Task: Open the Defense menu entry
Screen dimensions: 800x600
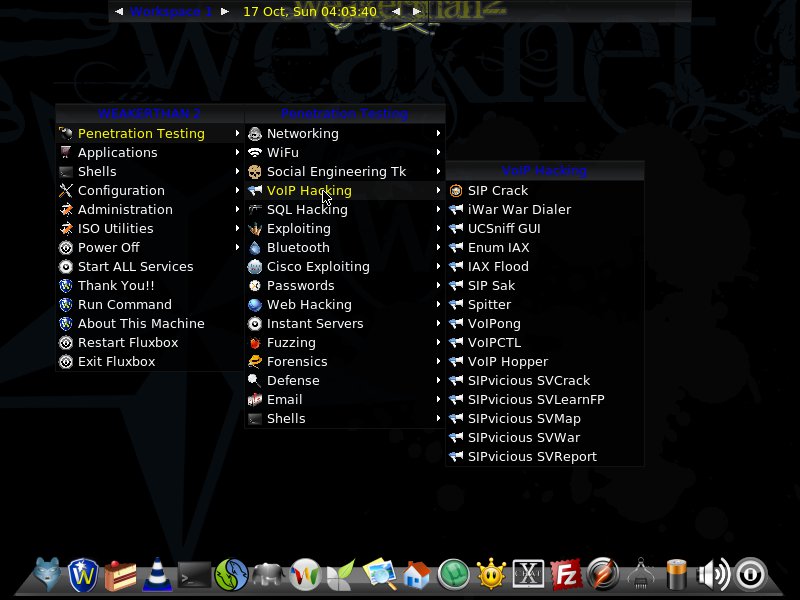Action: [345, 381]
